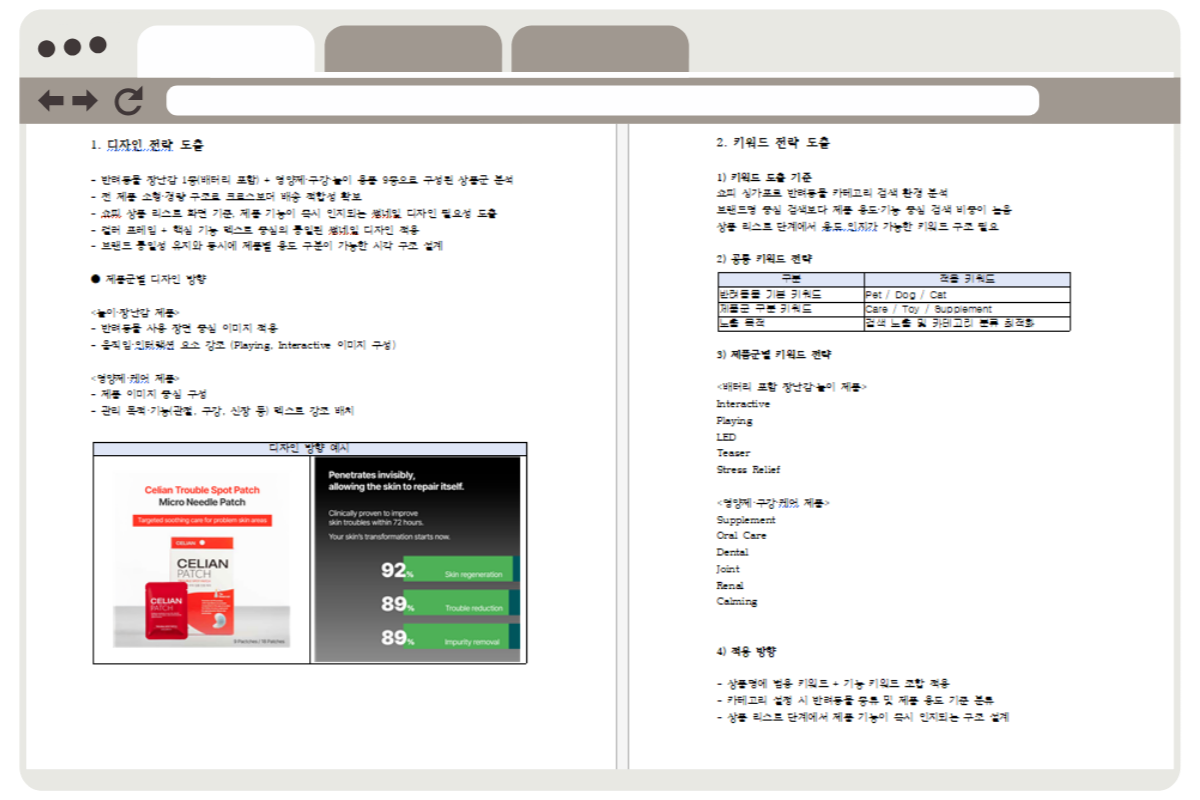Switch to the middle gray tab
This screenshot has height=800, width=1200.
pos(413,50)
